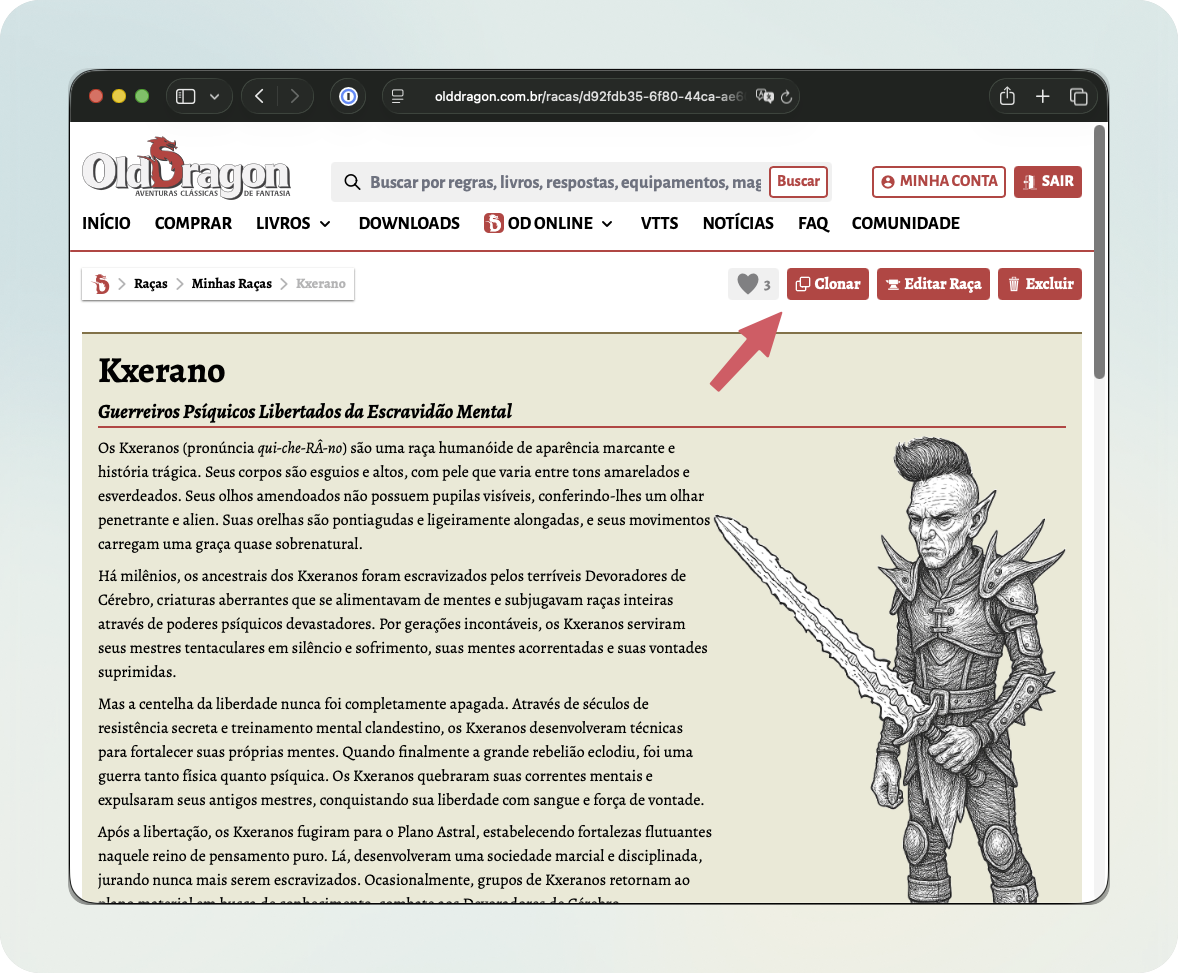Expand the LIVROS dropdown menu
1178x973 pixels.
pos(293,223)
